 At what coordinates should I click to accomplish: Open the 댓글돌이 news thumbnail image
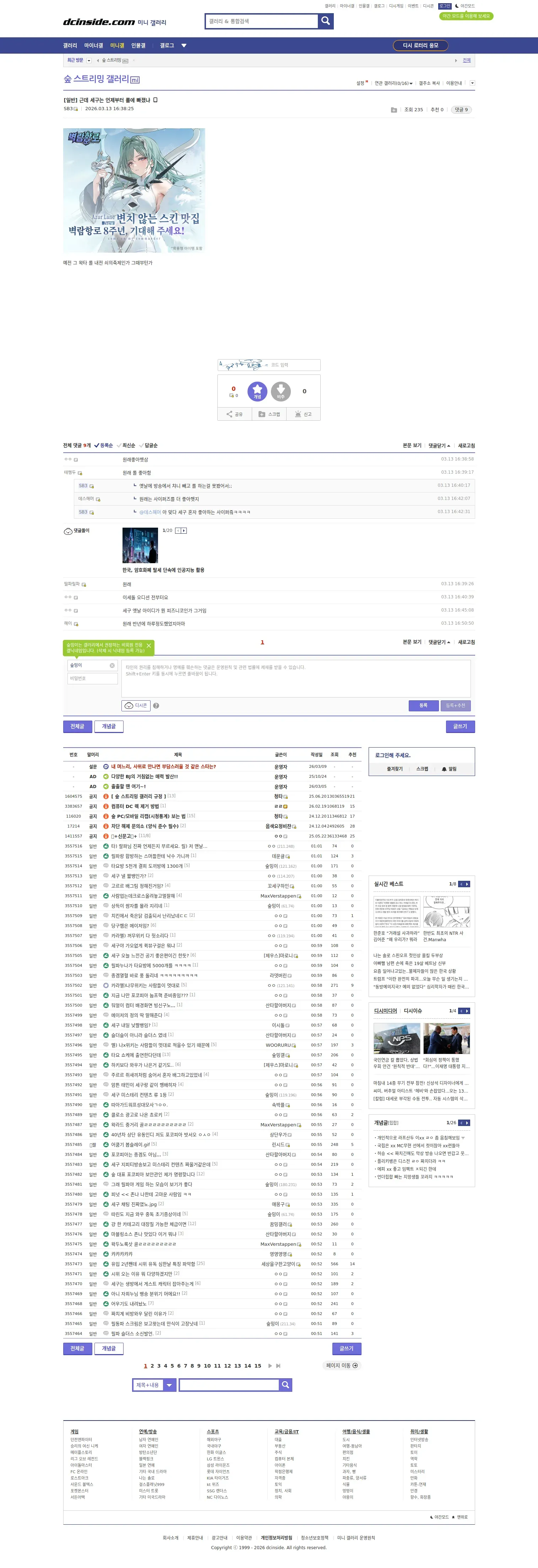pyautogui.click(x=140, y=545)
